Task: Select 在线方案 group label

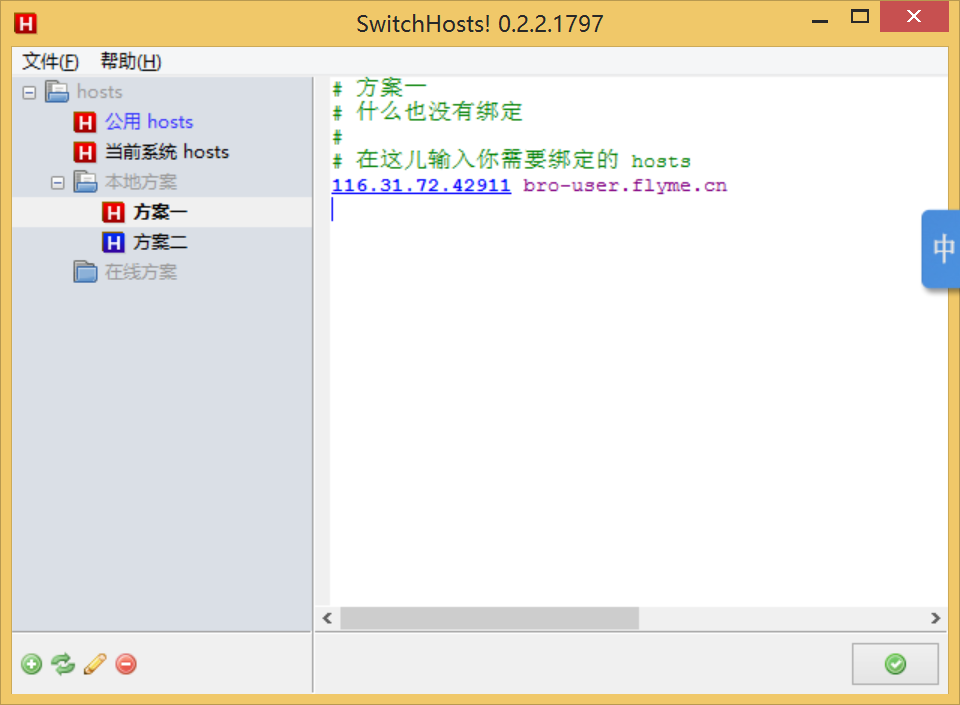Action: pos(141,272)
